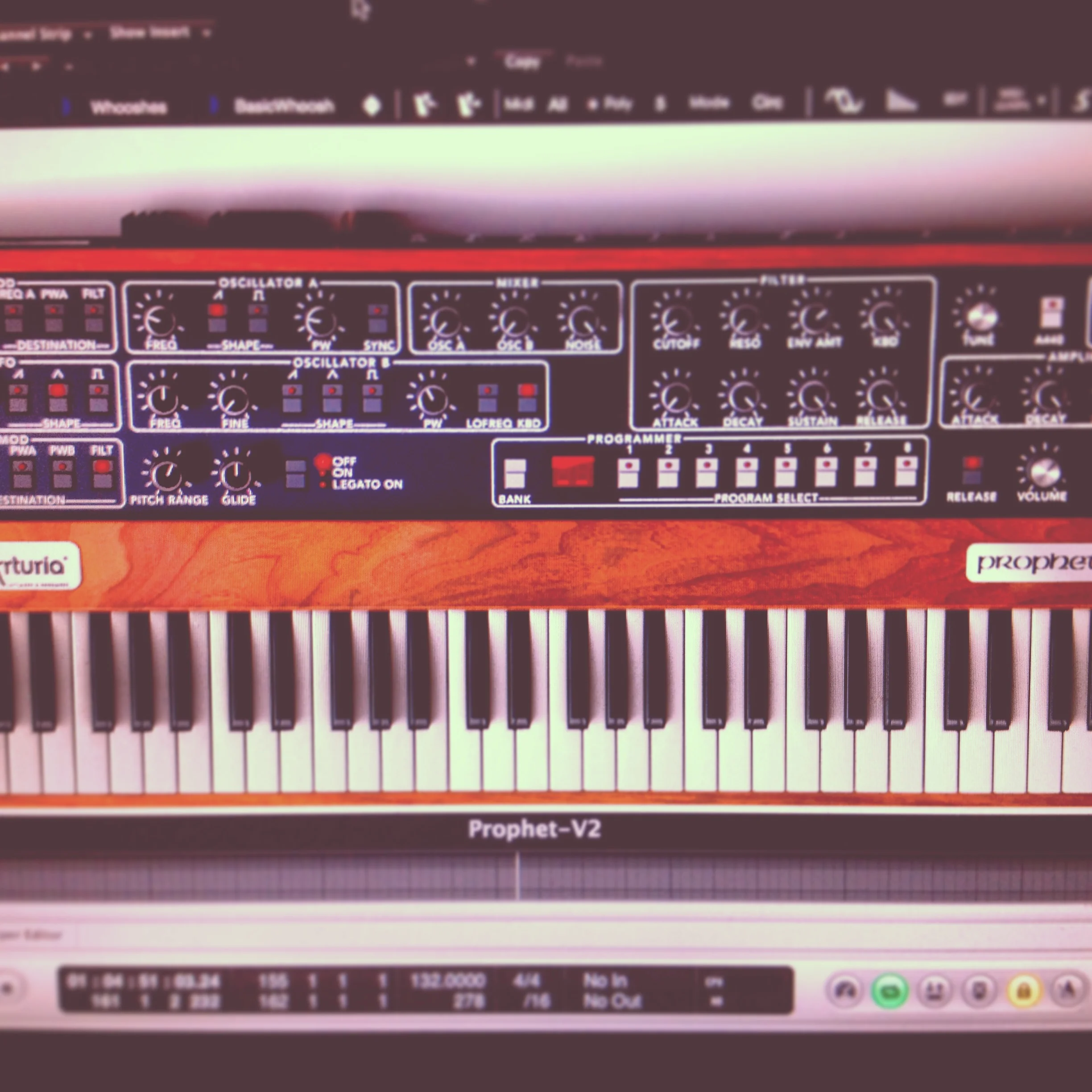The image size is (1092, 1092).
Task: Click the envelope ramp icon in toolbar
Action: [x=900, y=102]
